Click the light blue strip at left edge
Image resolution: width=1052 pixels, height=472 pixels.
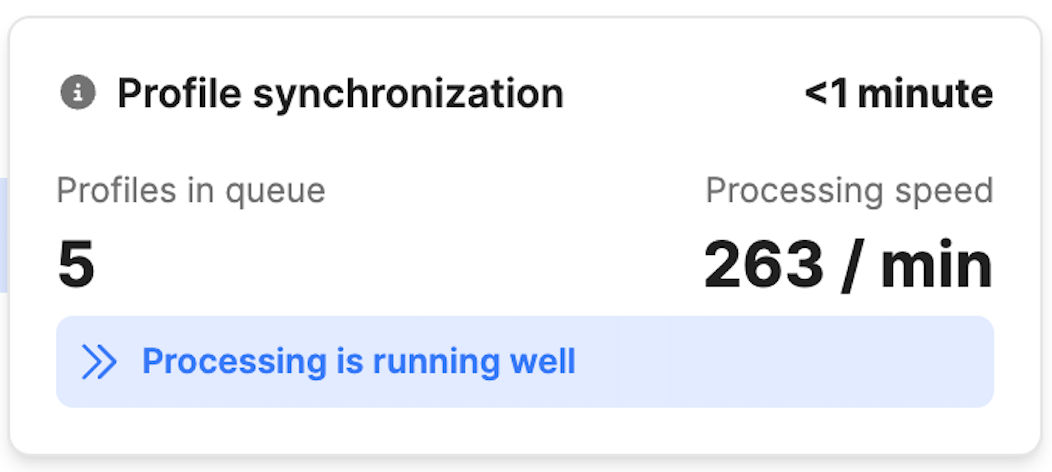[x=4, y=235]
